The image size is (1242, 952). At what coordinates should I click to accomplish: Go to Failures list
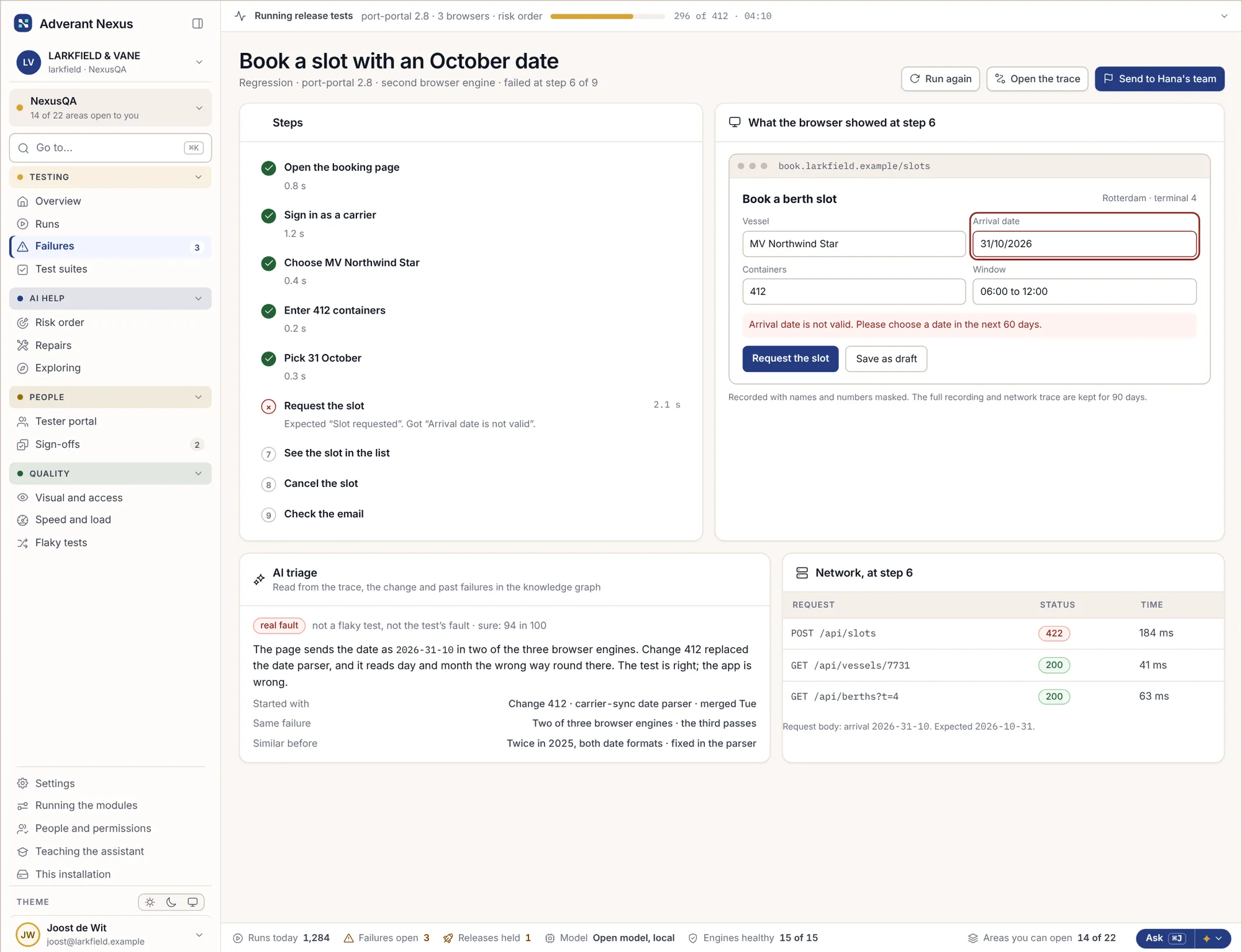111,247
